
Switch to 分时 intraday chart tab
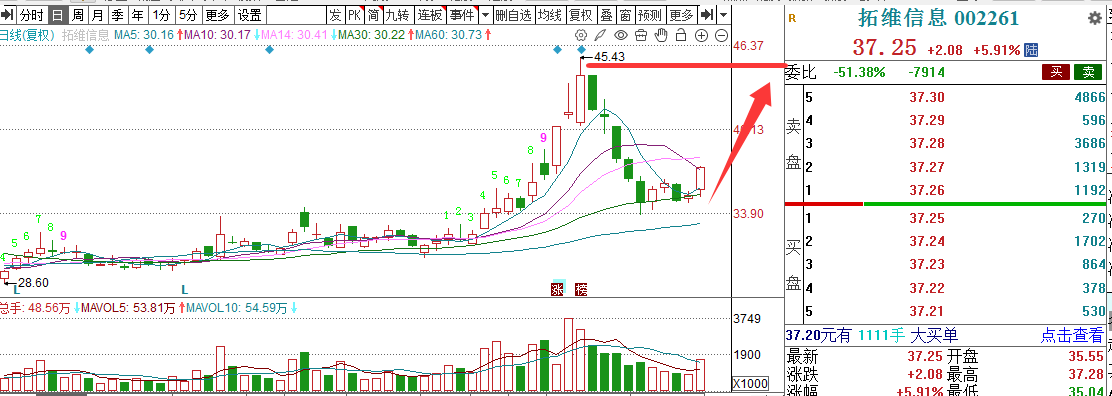(x=31, y=15)
